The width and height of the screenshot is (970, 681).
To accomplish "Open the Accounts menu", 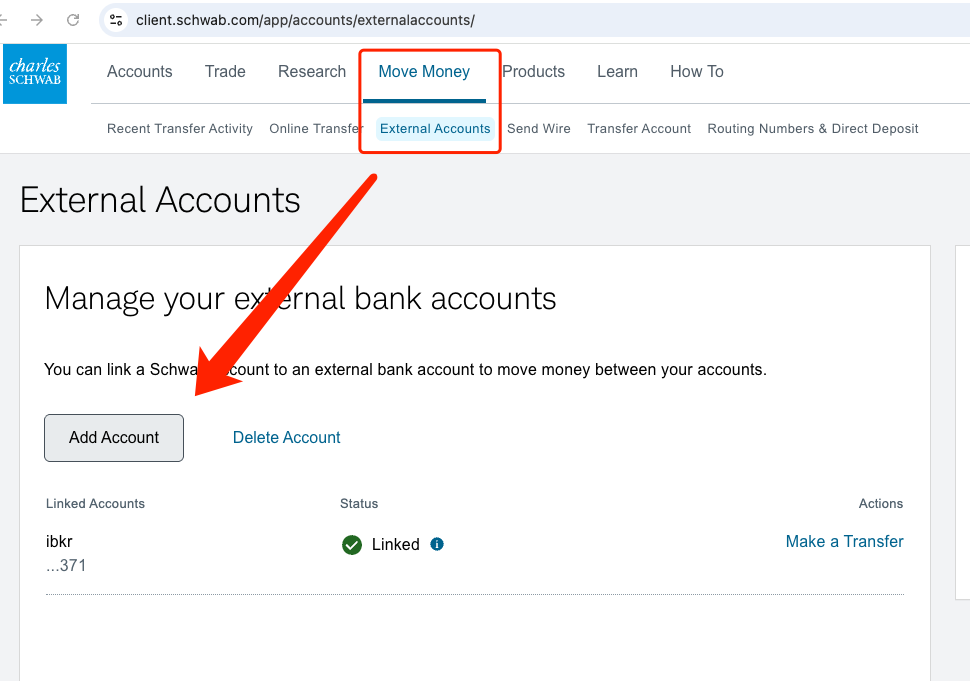I will point(140,72).
